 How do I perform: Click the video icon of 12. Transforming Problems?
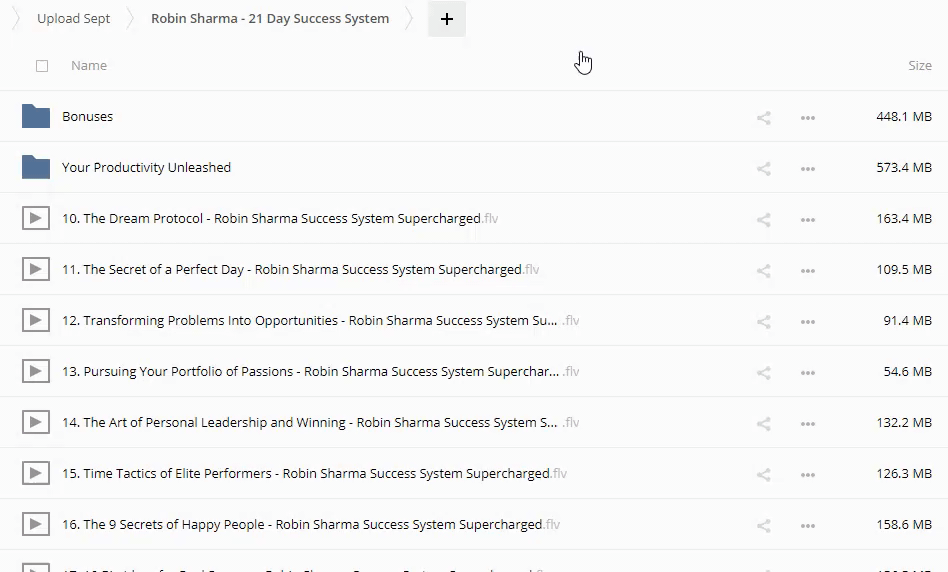(36, 321)
